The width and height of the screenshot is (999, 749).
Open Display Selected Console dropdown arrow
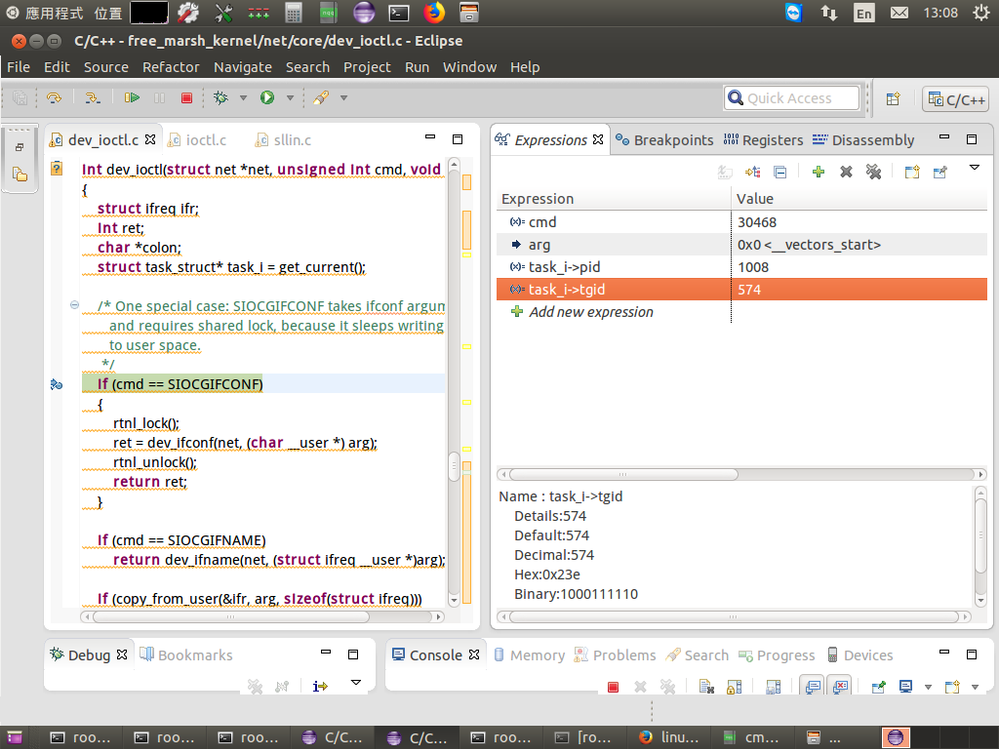(928, 687)
